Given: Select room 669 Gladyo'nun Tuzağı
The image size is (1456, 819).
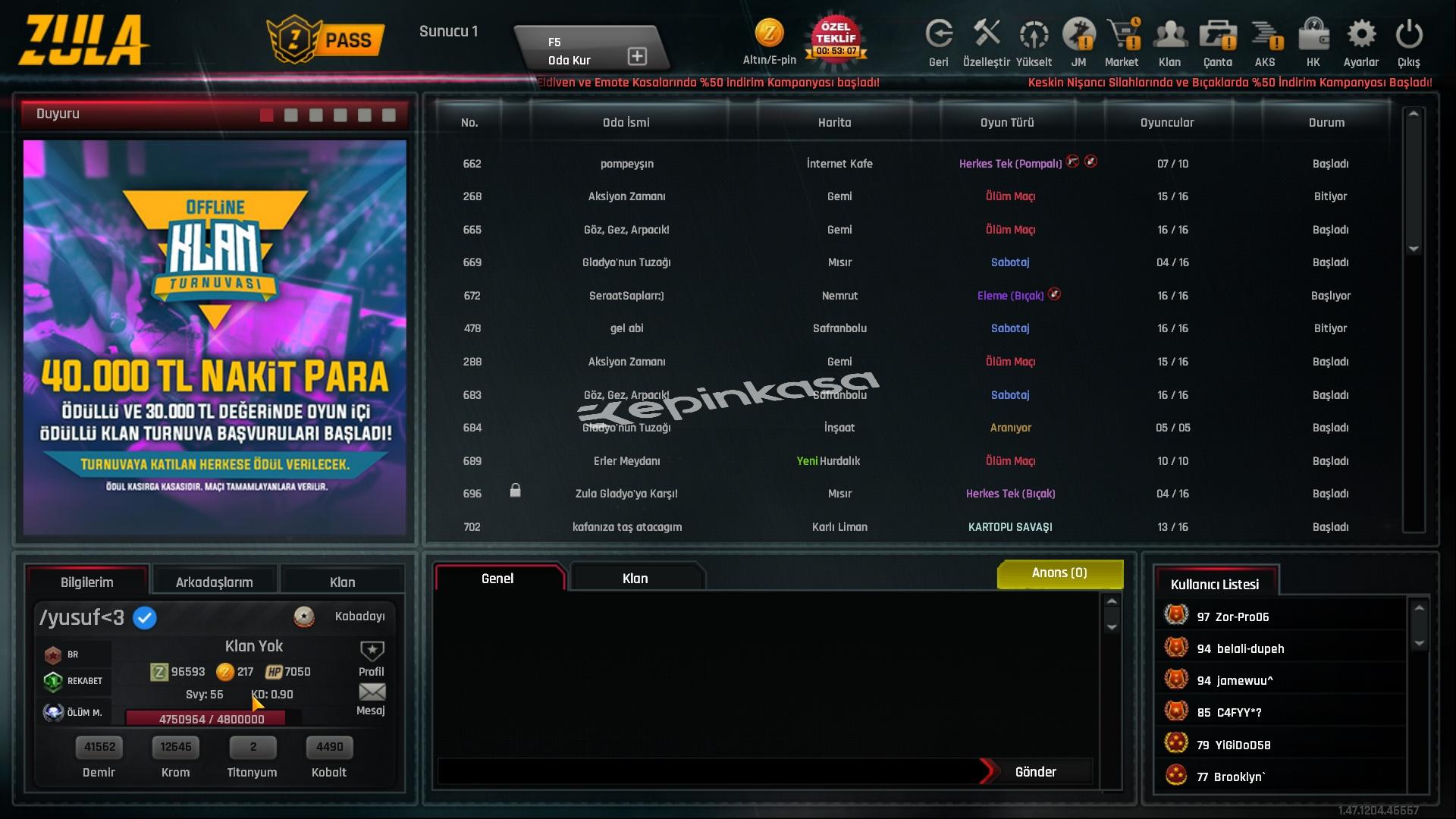Looking at the screenshot, I should click(914, 262).
